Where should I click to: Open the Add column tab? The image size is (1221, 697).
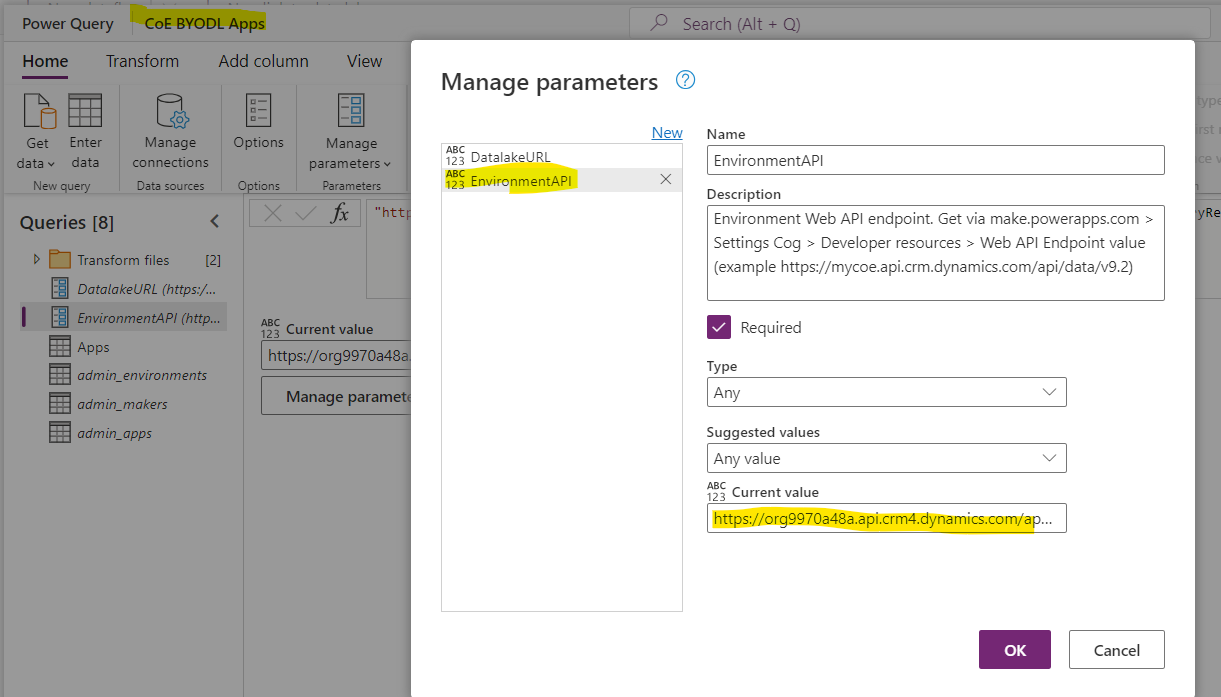pyautogui.click(x=263, y=61)
